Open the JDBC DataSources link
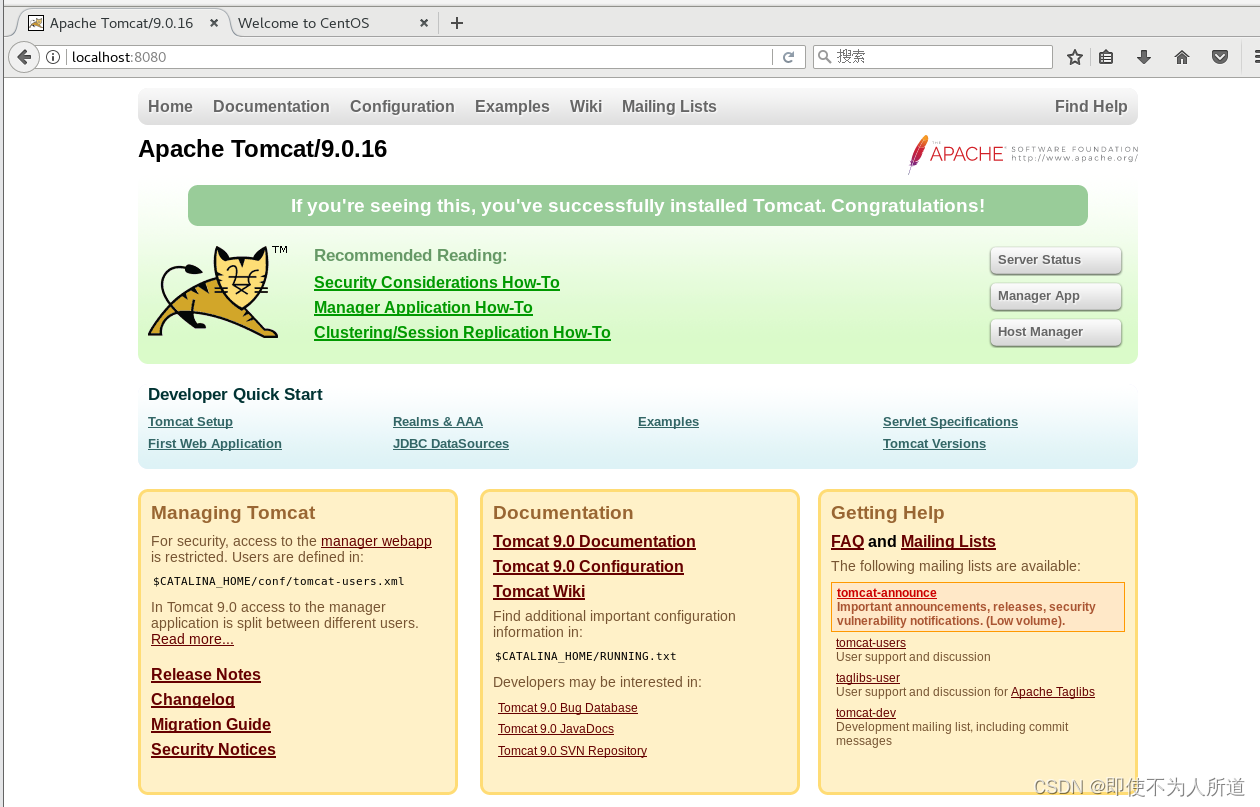Screen dimensions: 1260x807 click(x=451, y=443)
